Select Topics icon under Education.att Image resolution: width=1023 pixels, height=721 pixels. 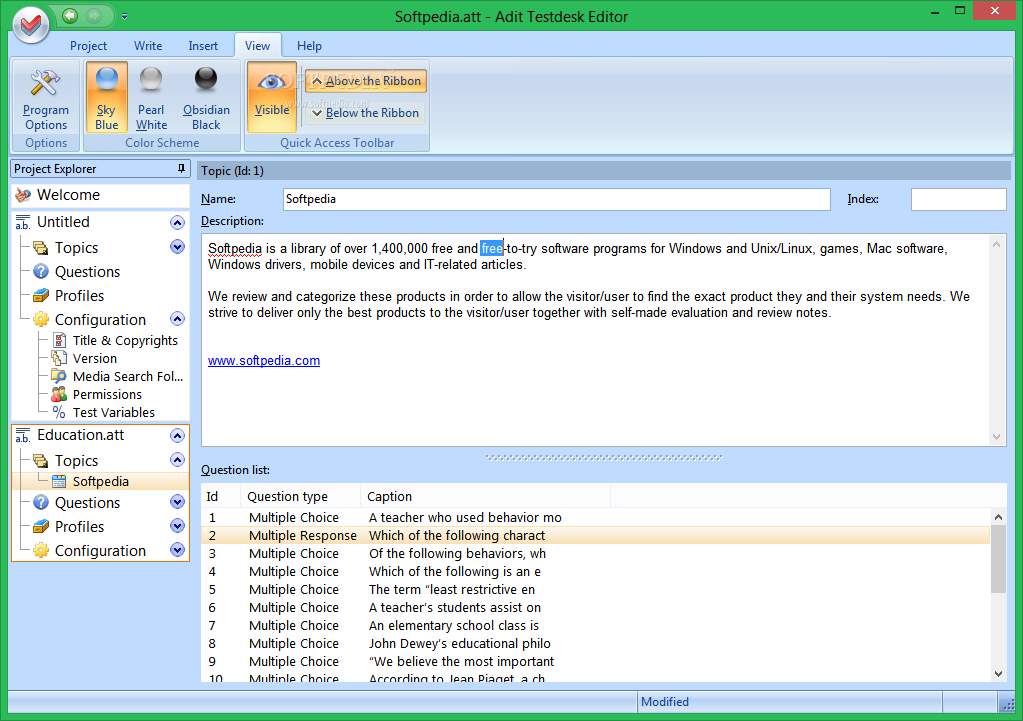click(40, 461)
